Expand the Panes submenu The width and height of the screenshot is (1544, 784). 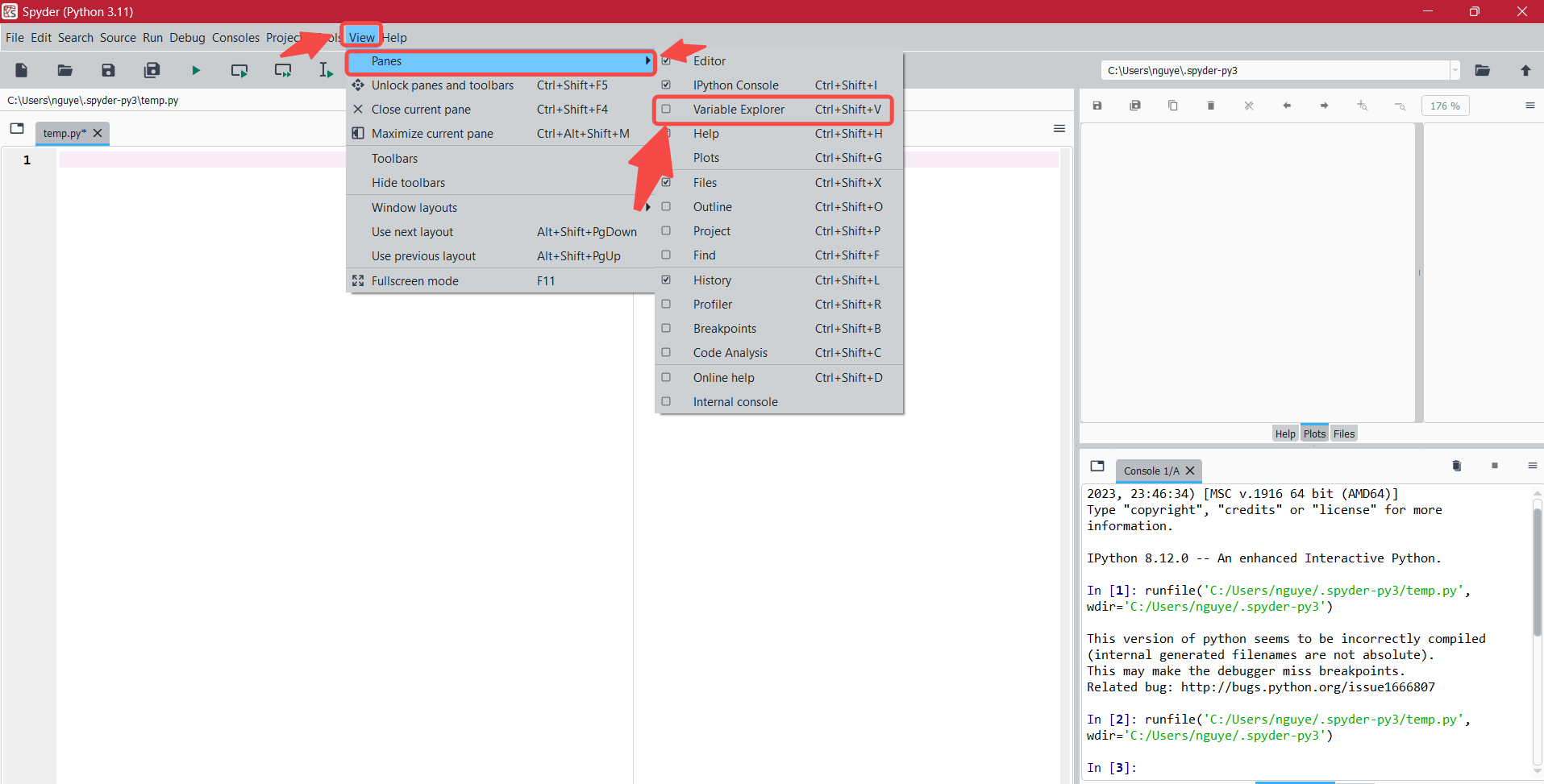point(501,61)
